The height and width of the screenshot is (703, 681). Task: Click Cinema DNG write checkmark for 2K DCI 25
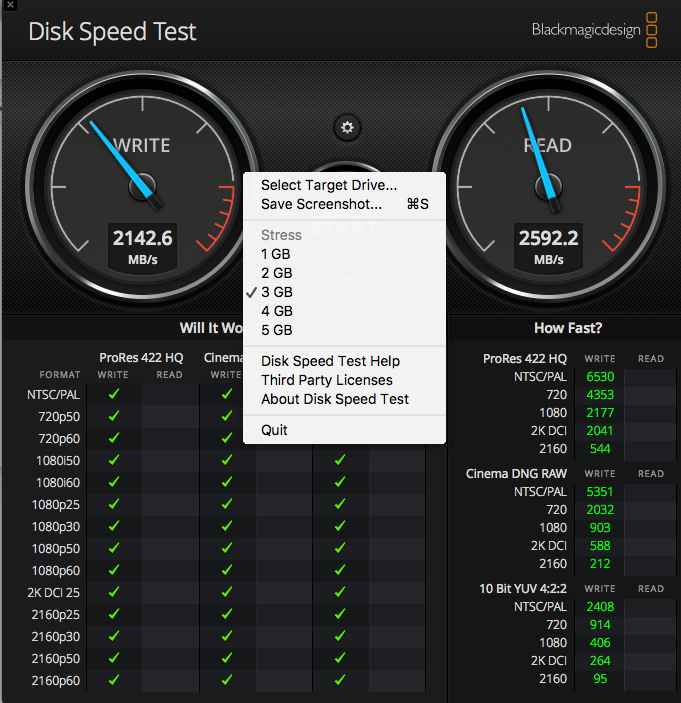coord(227,592)
